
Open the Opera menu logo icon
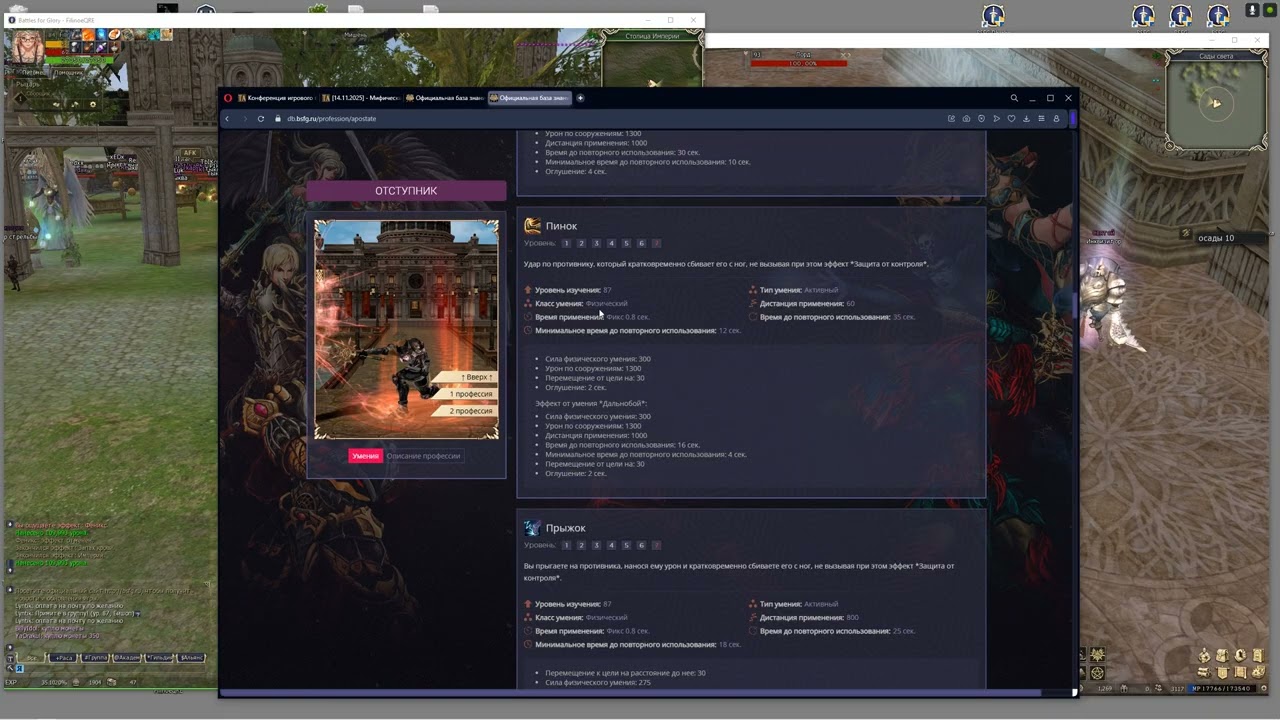click(228, 98)
